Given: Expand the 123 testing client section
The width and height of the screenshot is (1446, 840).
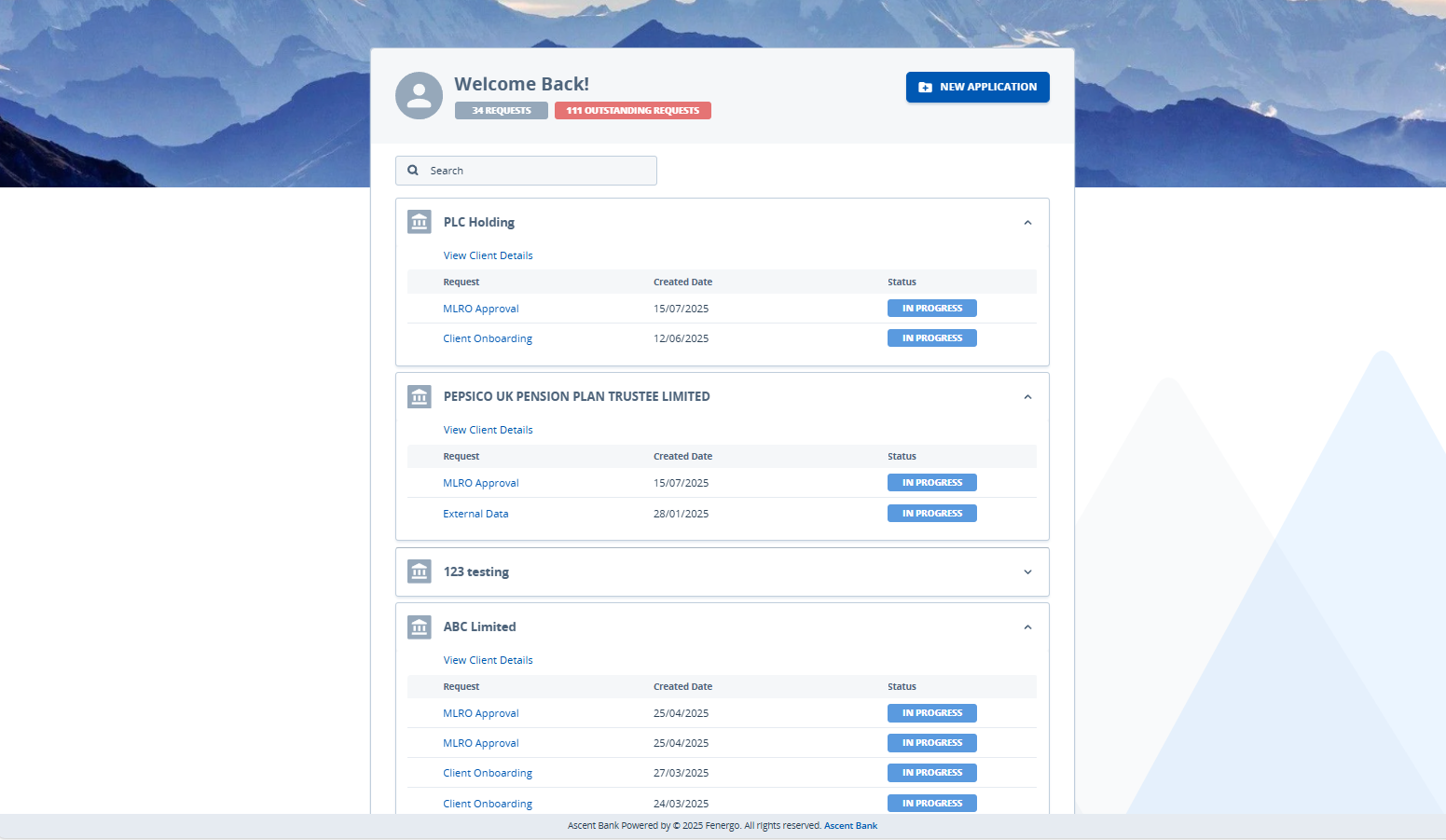Looking at the screenshot, I should (1027, 571).
